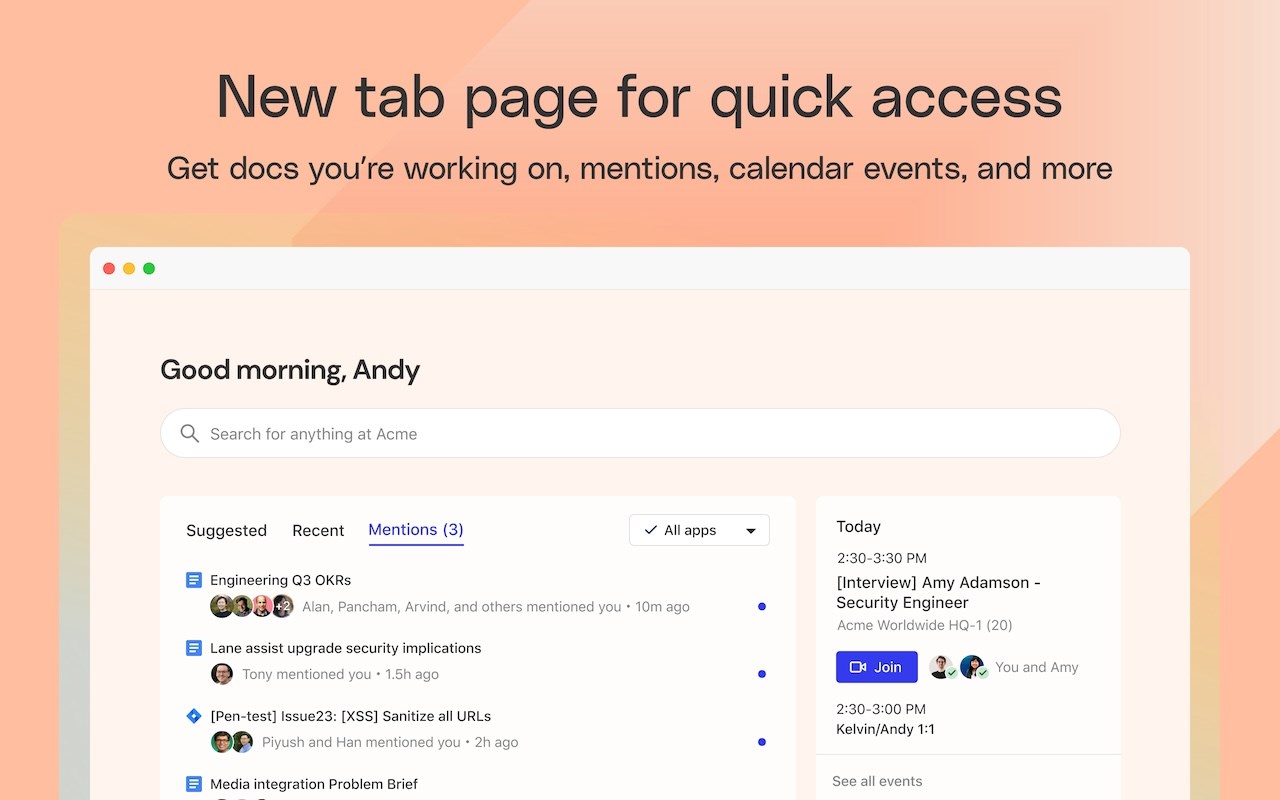Click the Jira icon beside Pen-test issue
Viewport: 1280px width, 800px height.
click(x=194, y=716)
